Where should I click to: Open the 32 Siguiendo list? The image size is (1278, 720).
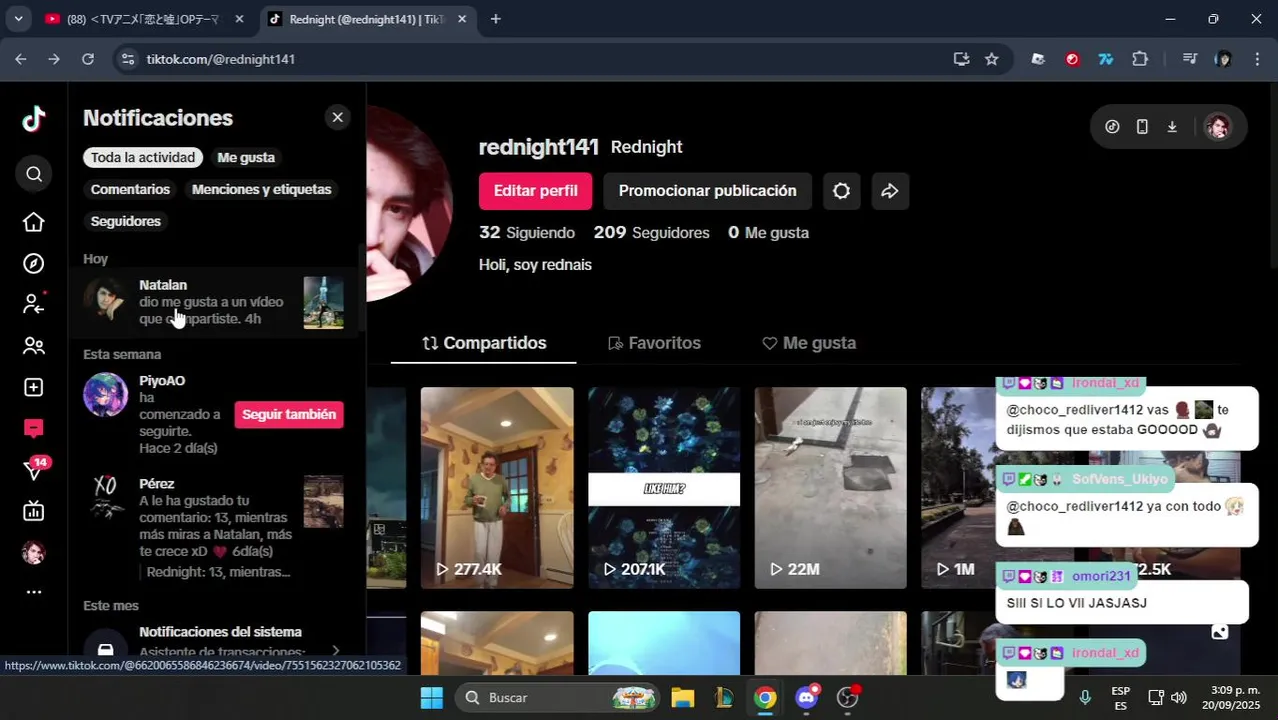527,233
